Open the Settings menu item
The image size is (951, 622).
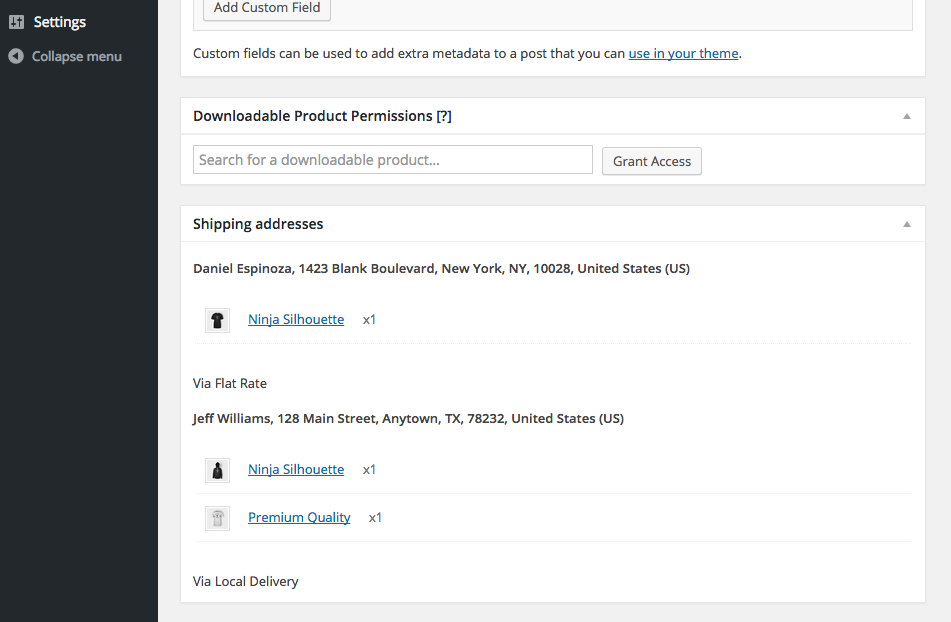[x=60, y=22]
